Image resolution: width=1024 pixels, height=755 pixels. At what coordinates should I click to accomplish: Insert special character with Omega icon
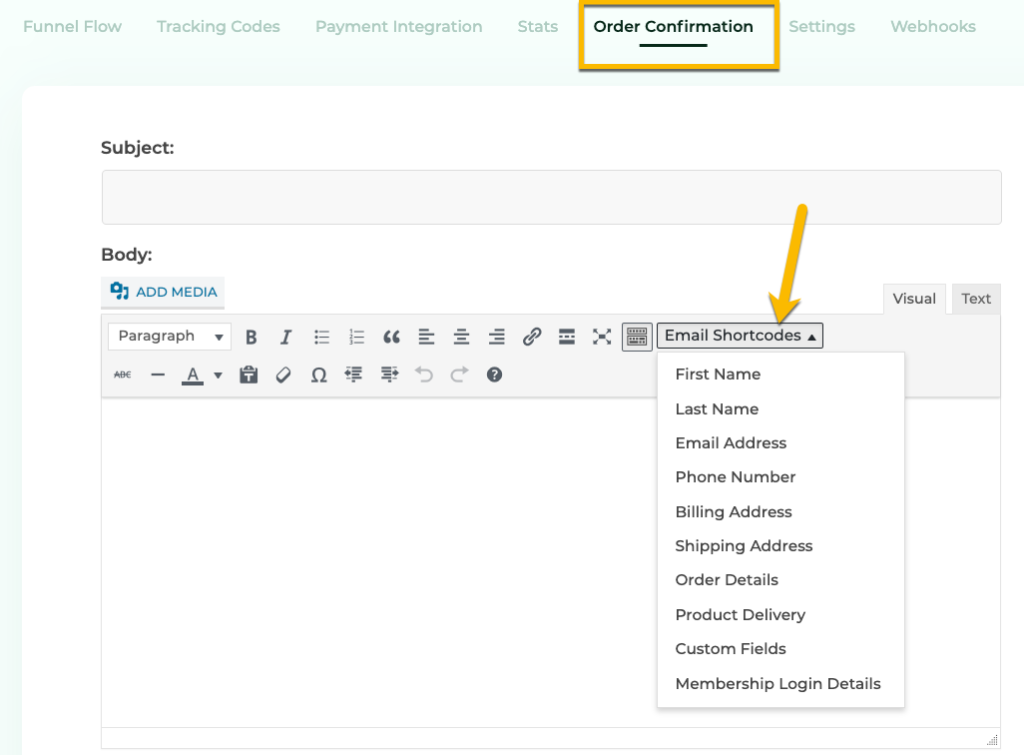(319, 375)
